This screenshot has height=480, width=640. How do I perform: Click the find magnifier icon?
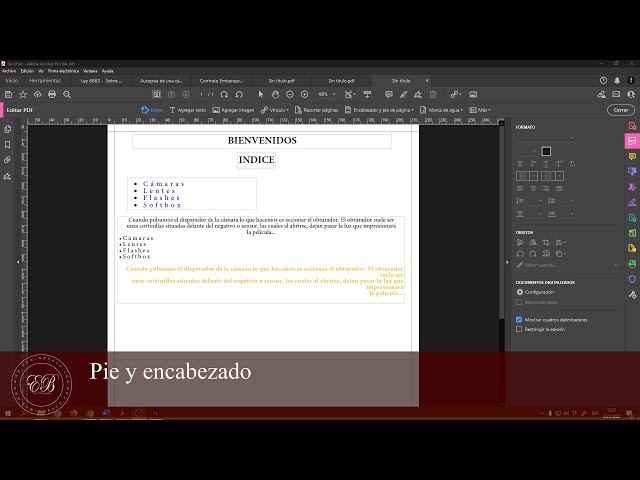67,95
